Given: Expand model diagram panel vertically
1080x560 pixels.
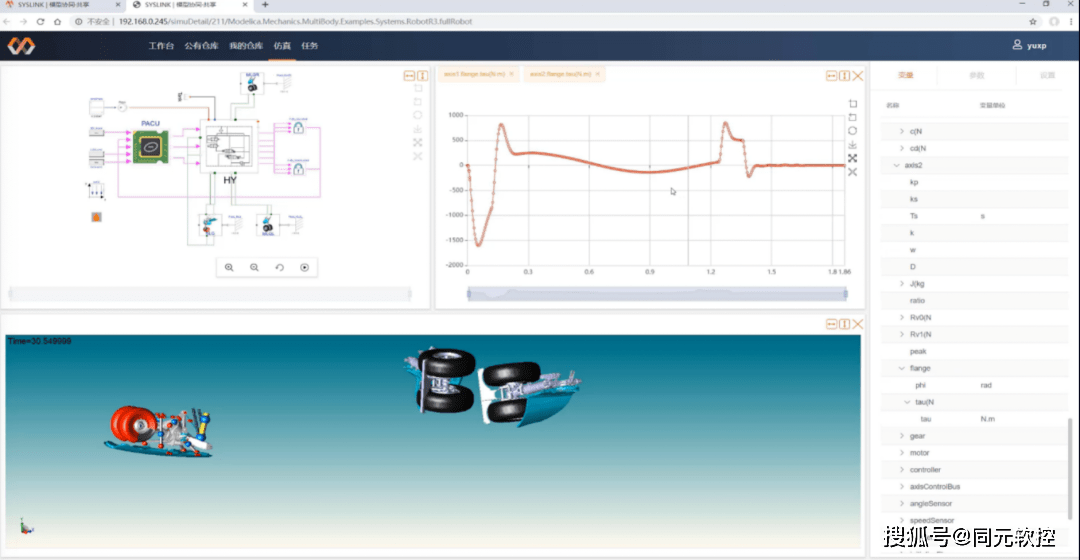Looking at the screenshot, I should (x=422, y=76).
